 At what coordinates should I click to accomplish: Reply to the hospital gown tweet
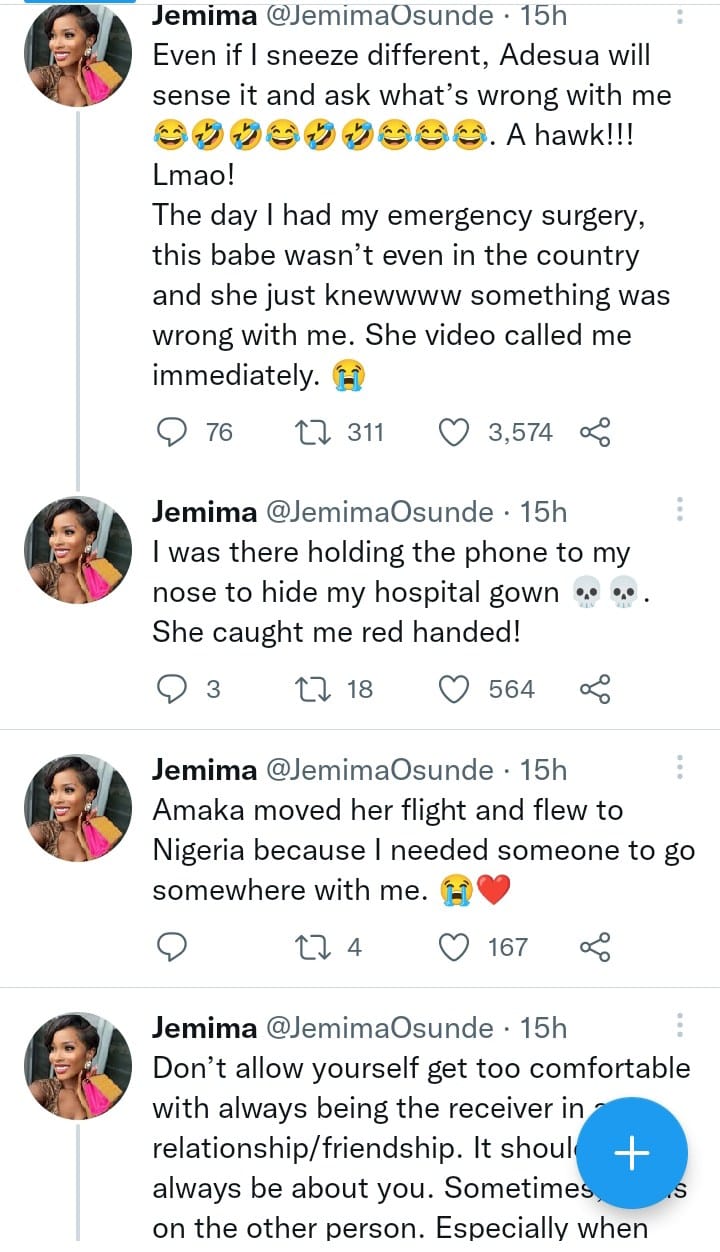pos(174,689)
